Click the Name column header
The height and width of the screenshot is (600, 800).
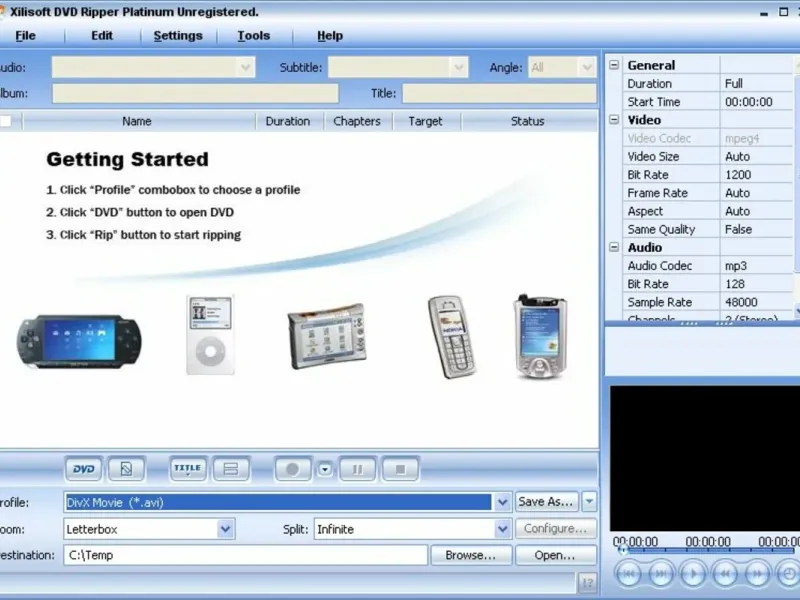pyautogui.click(x=137, y=121)
